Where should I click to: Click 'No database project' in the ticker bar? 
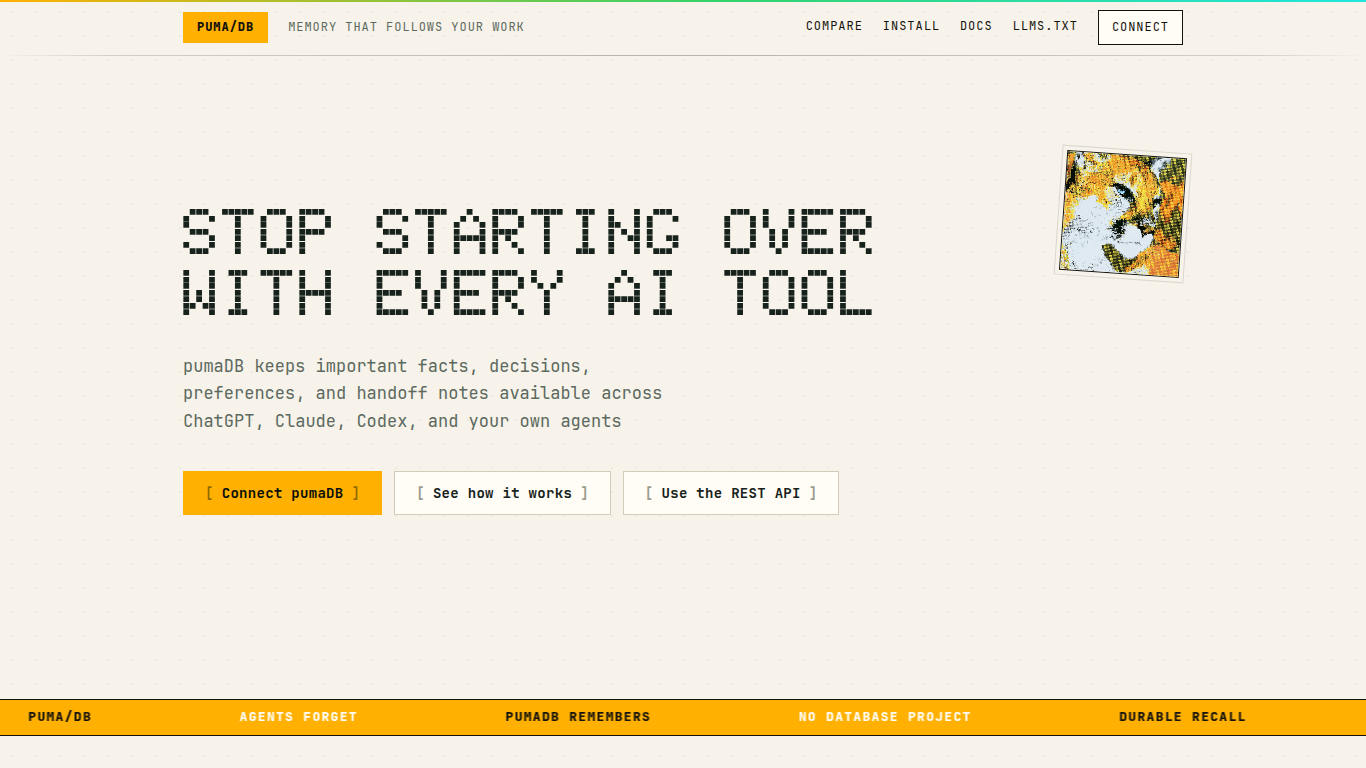(x=885, y=717)
